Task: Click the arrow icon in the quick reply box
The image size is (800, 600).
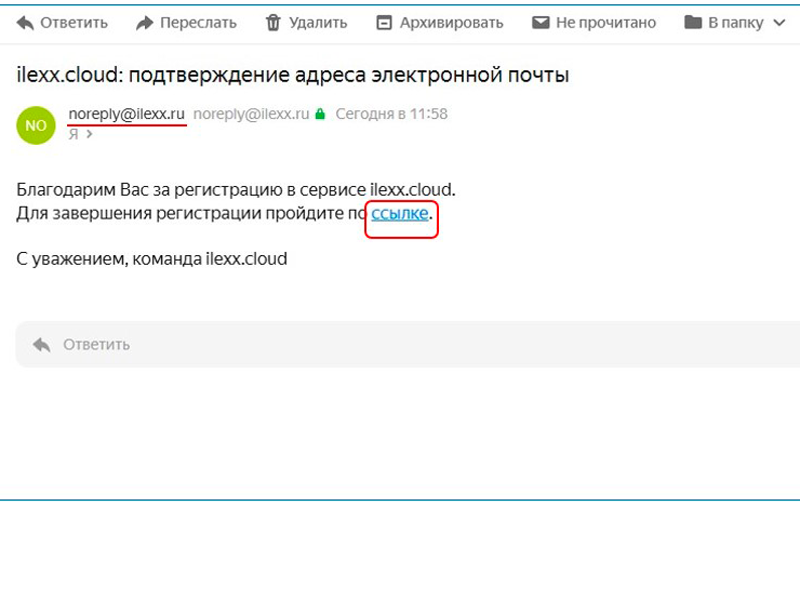Action: pos(41,344)
